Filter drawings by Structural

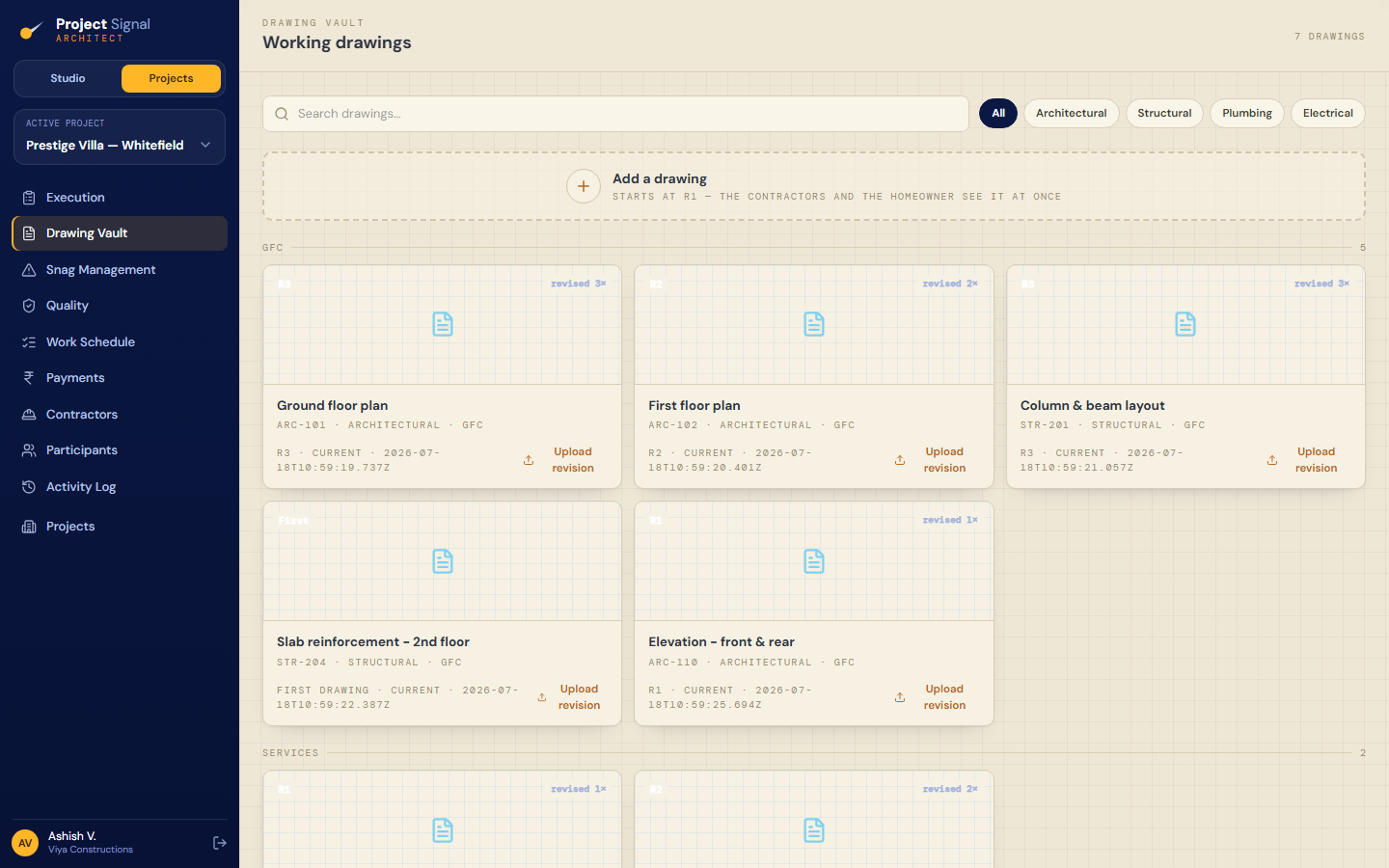coord(1164,114)
